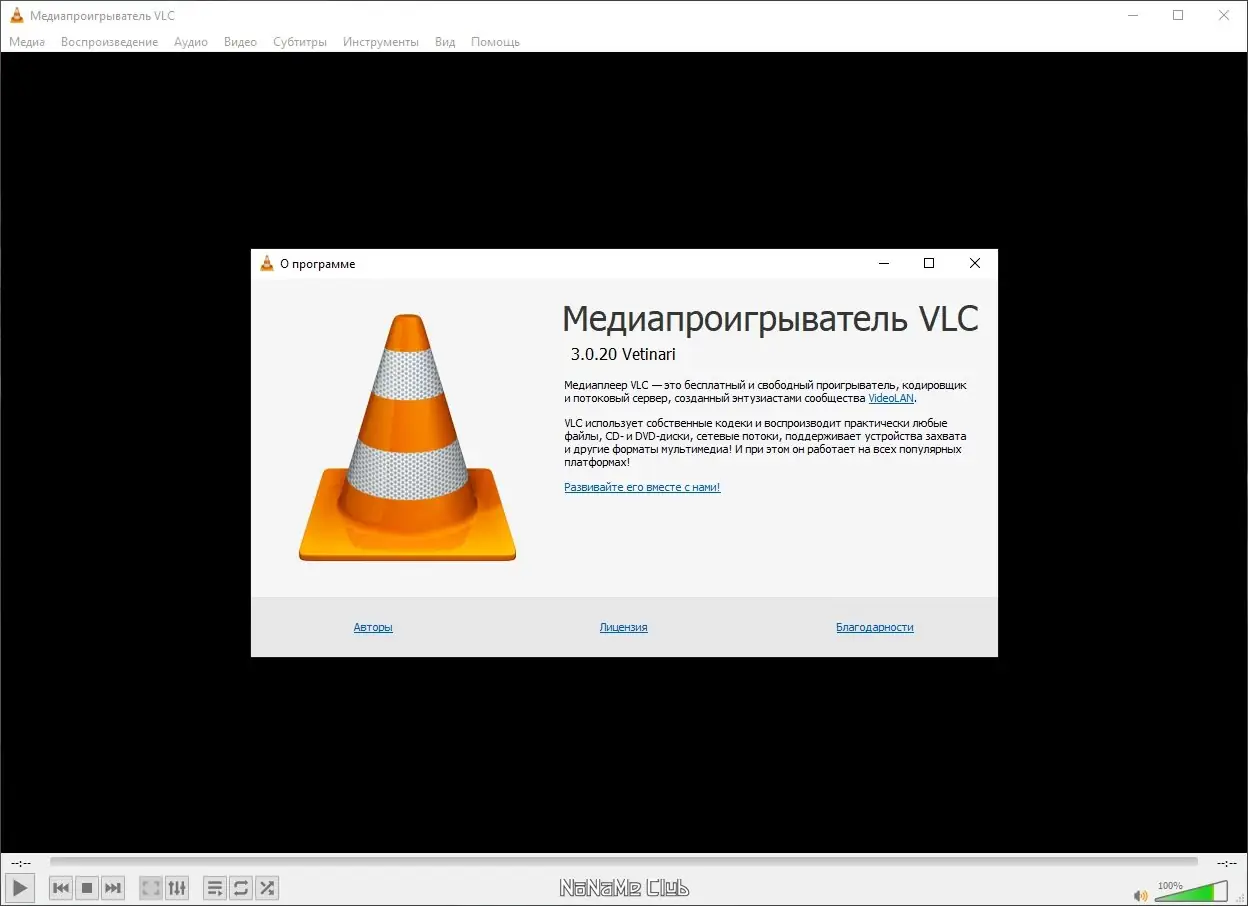Viewport: 1248px width, 906px height.
Task: Open the extended settings and effects icon
Action: pos(176,887)
